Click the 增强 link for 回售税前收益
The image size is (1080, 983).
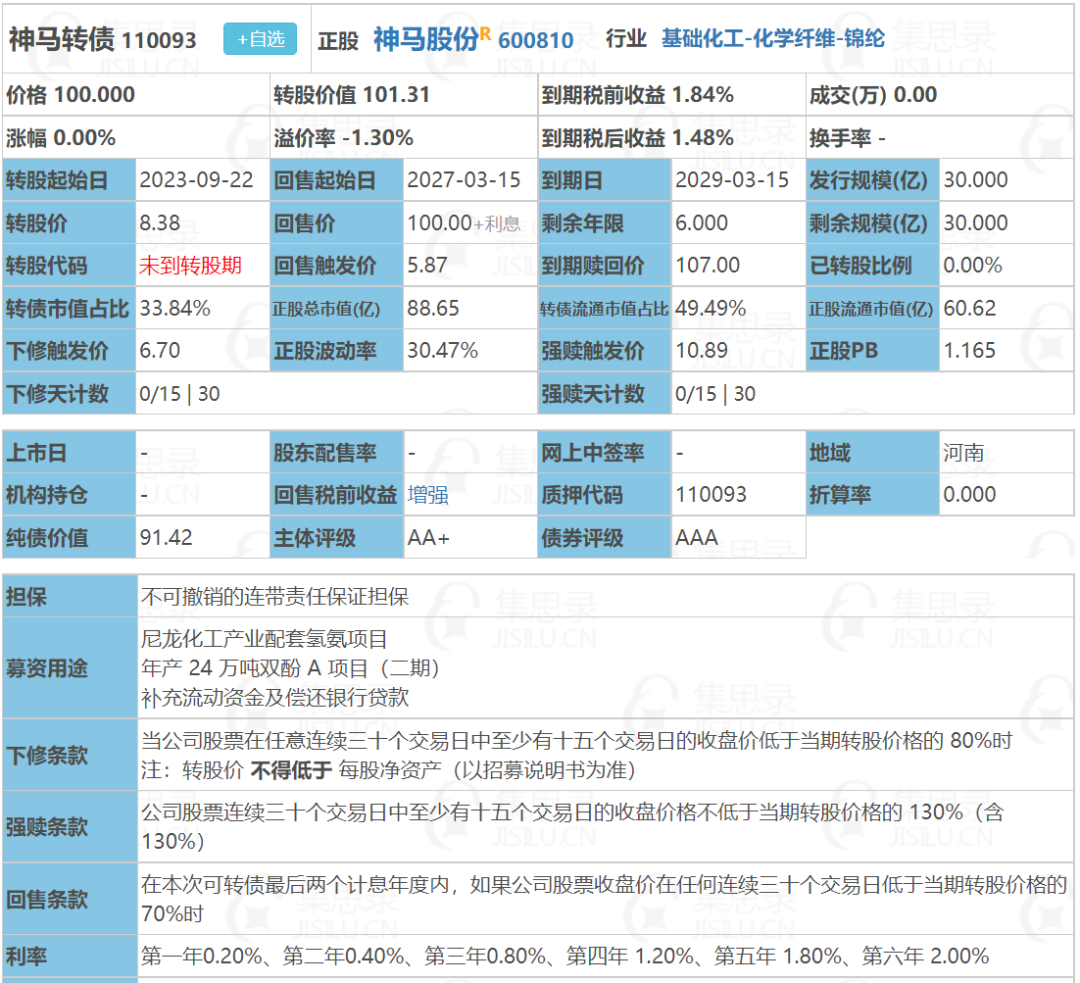428,495
